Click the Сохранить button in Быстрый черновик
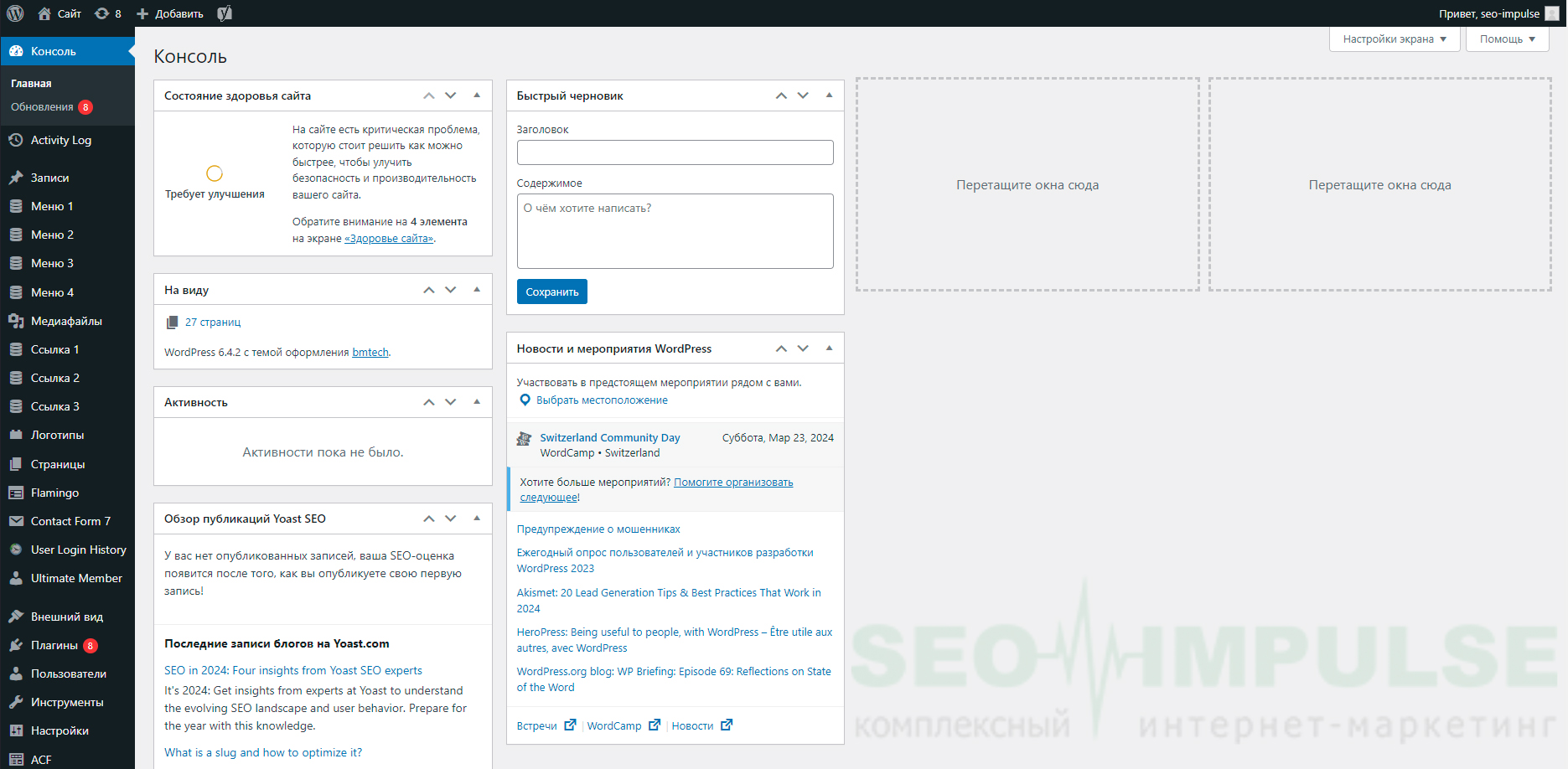This screenshot has width=1568, height=769. point(551,291)
